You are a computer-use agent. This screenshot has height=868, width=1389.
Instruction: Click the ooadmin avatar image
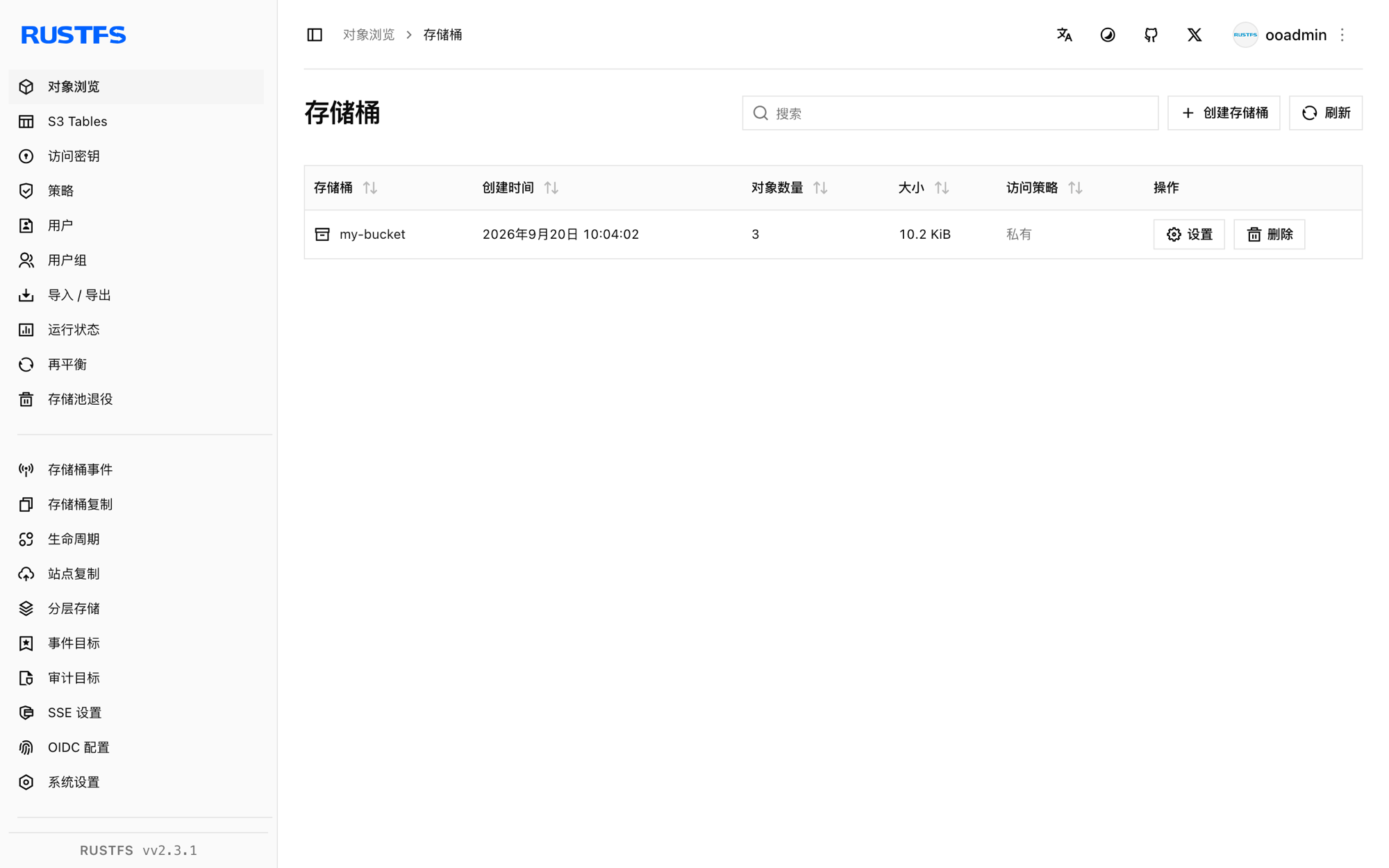coord(1245,35)
